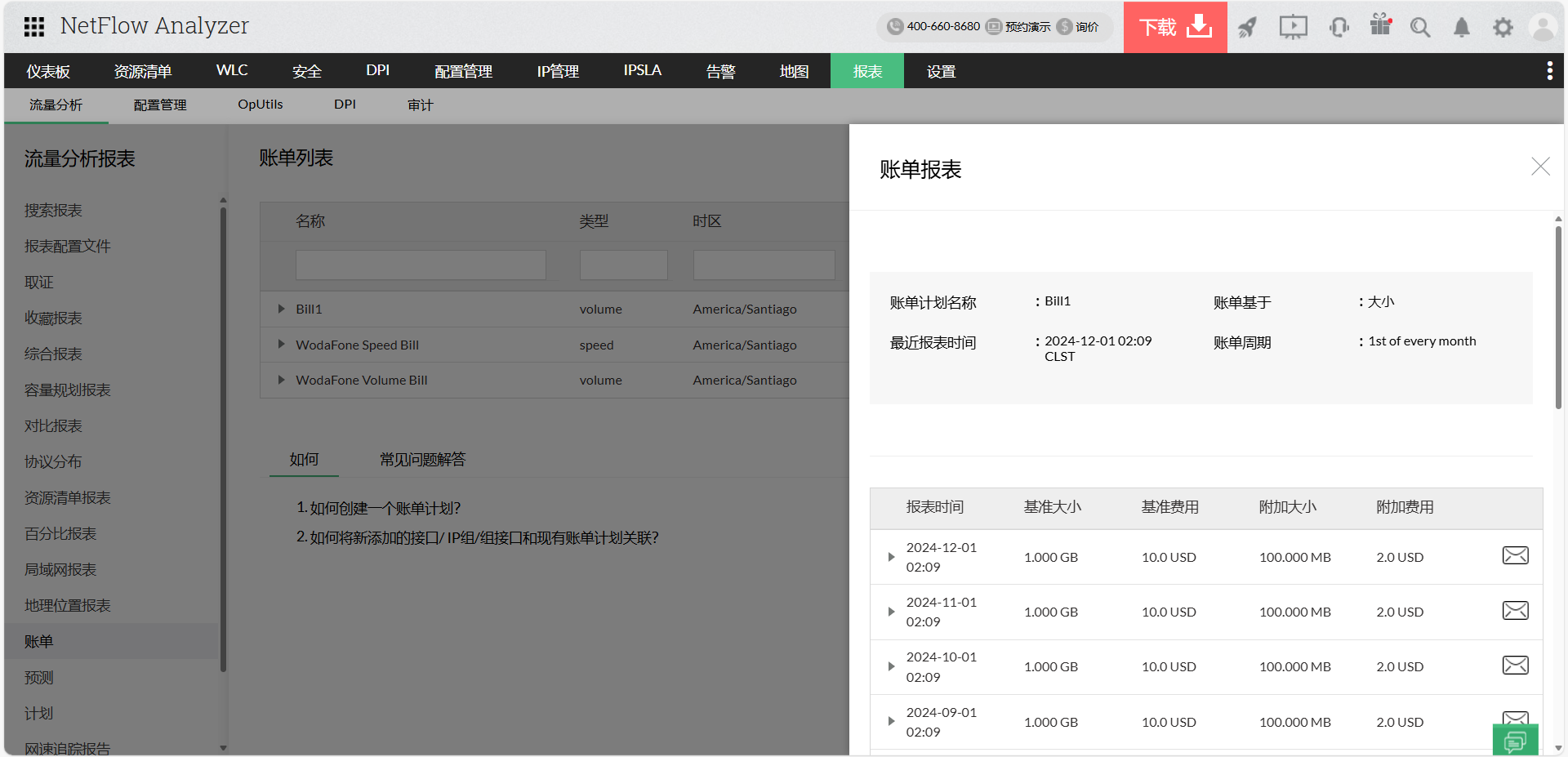Screen dimensions: 1568x757
Task: Open the vertical three-dot more menu
Action: tap(1549, 71)
